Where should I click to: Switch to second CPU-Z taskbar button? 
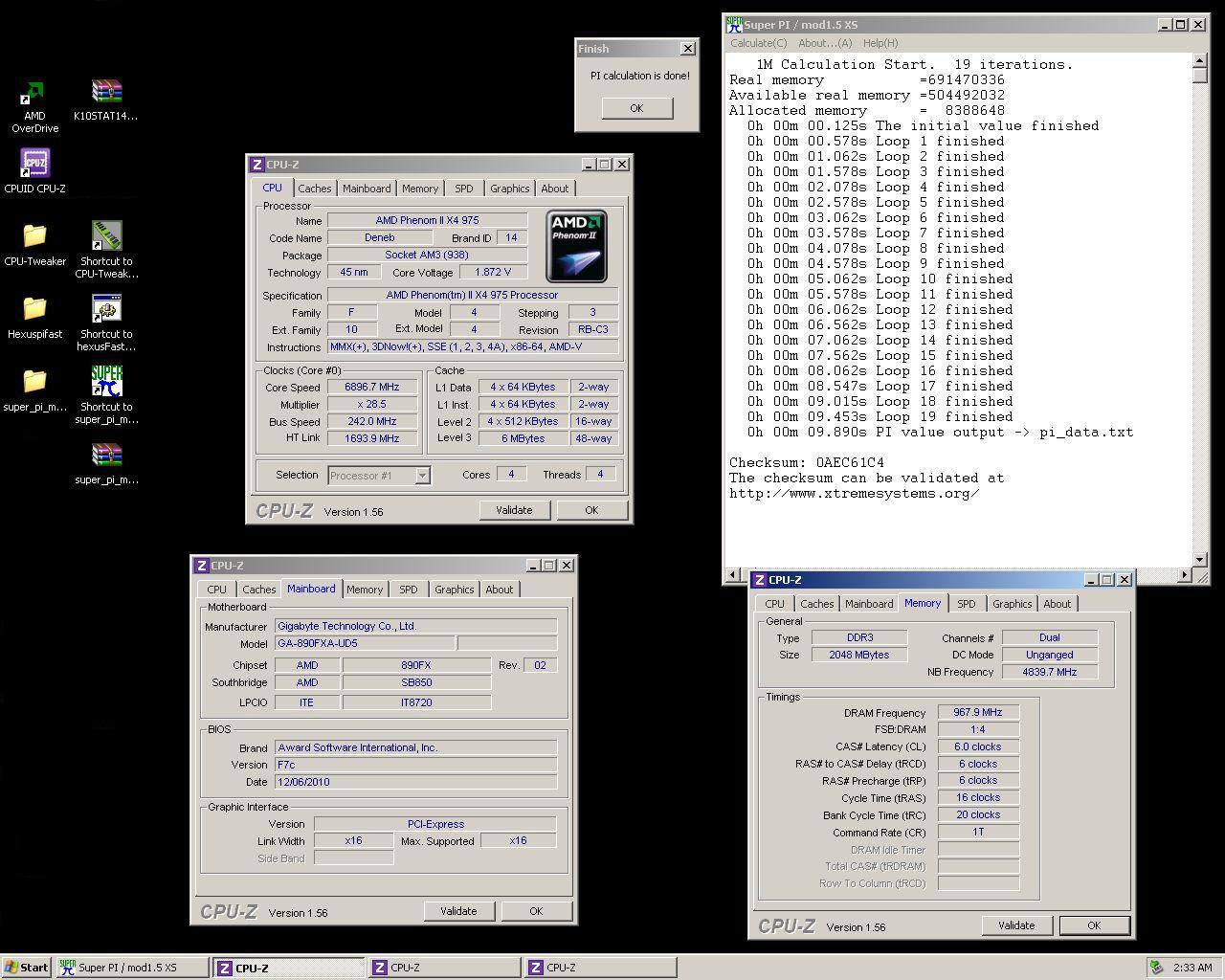(444, 968)
